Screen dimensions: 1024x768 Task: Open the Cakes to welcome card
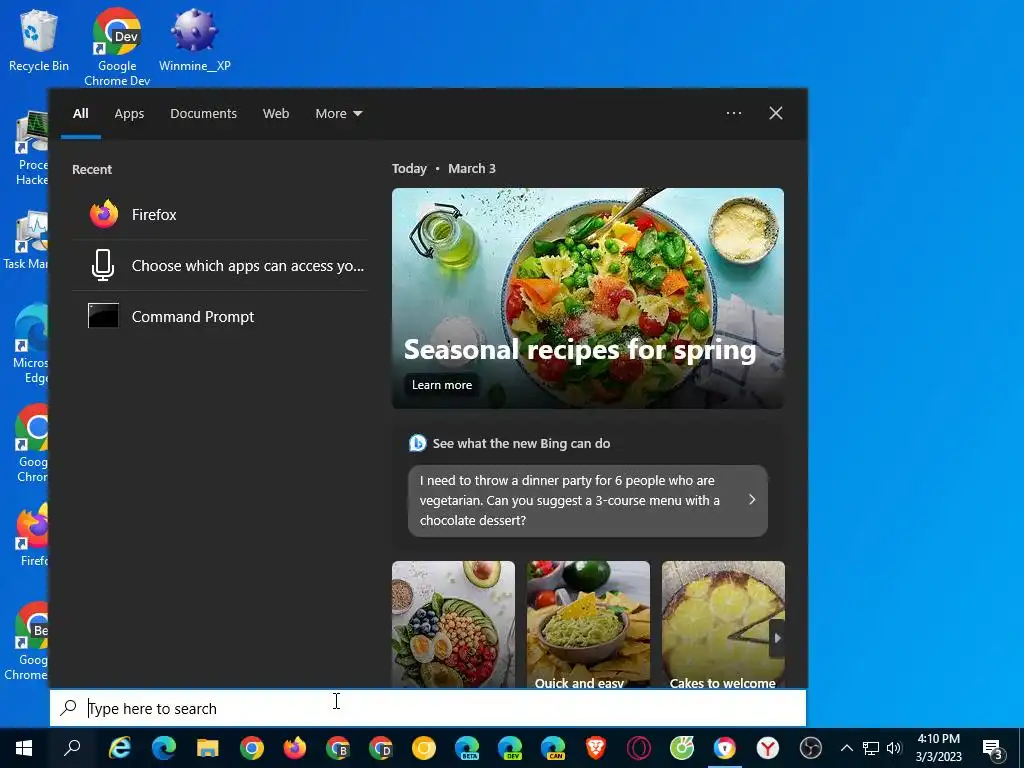[723, 624]
